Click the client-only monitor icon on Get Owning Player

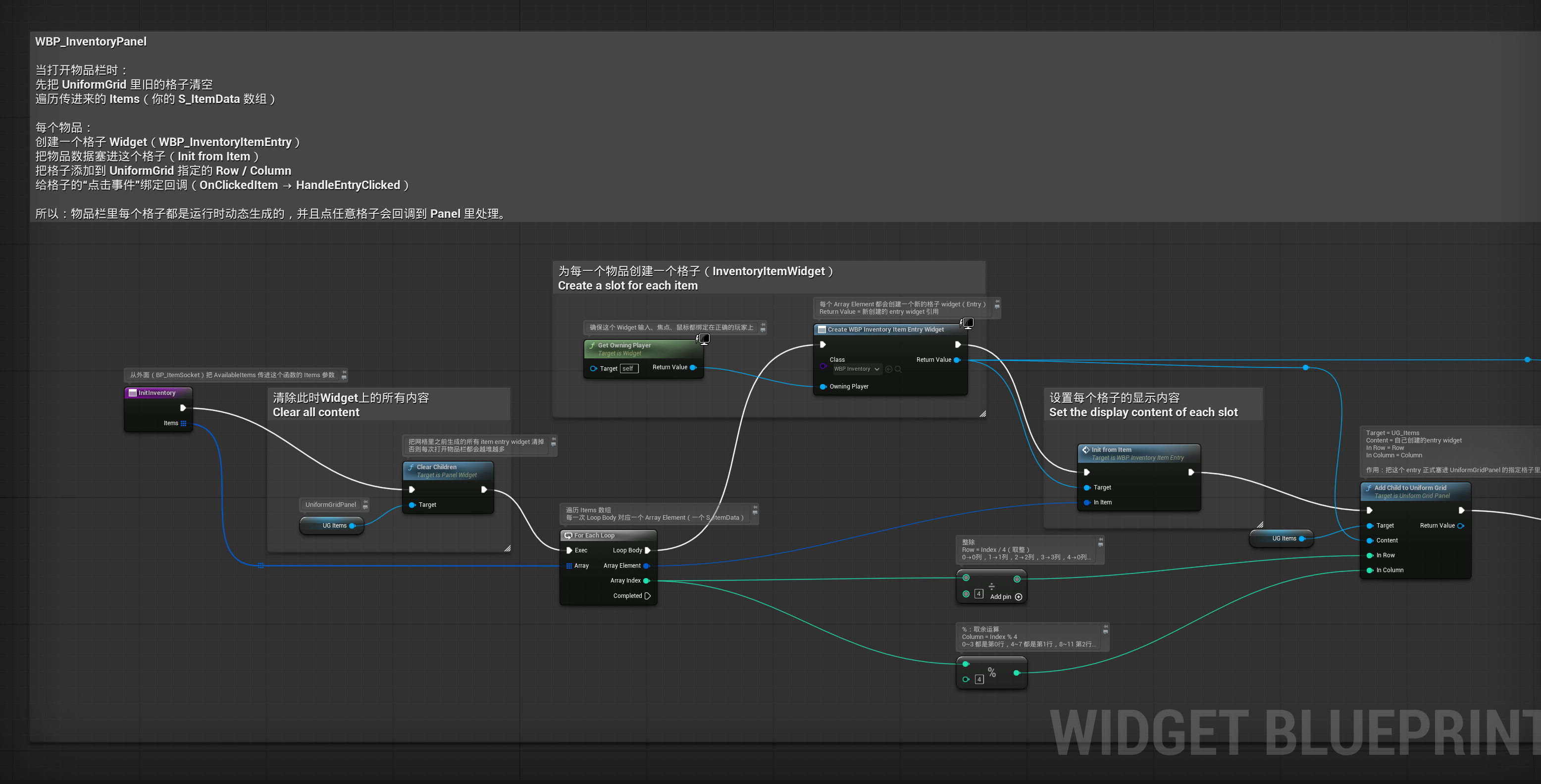point(704,339)
